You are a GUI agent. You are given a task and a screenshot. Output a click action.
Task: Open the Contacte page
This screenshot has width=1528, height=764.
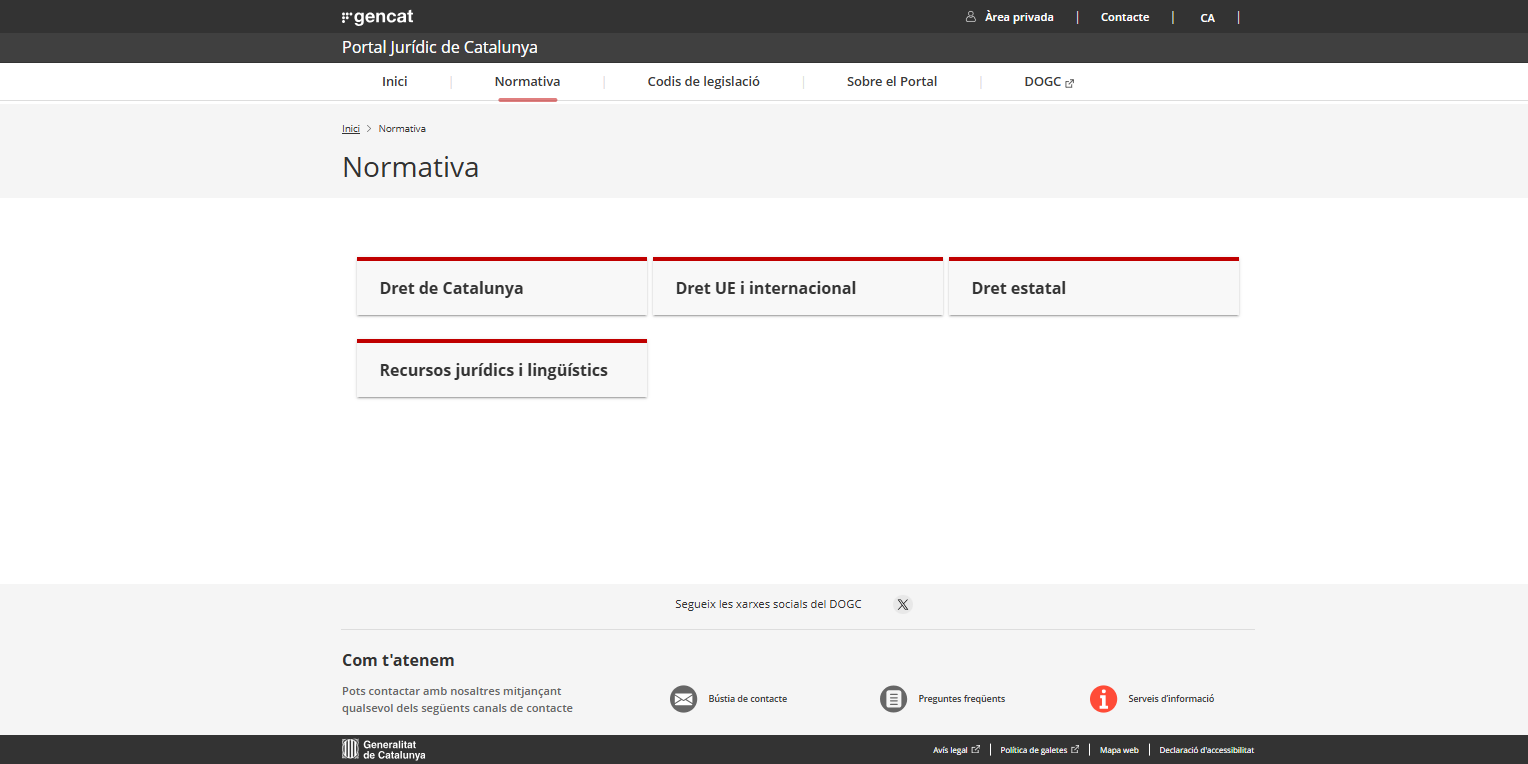(x=1124, y=17)
